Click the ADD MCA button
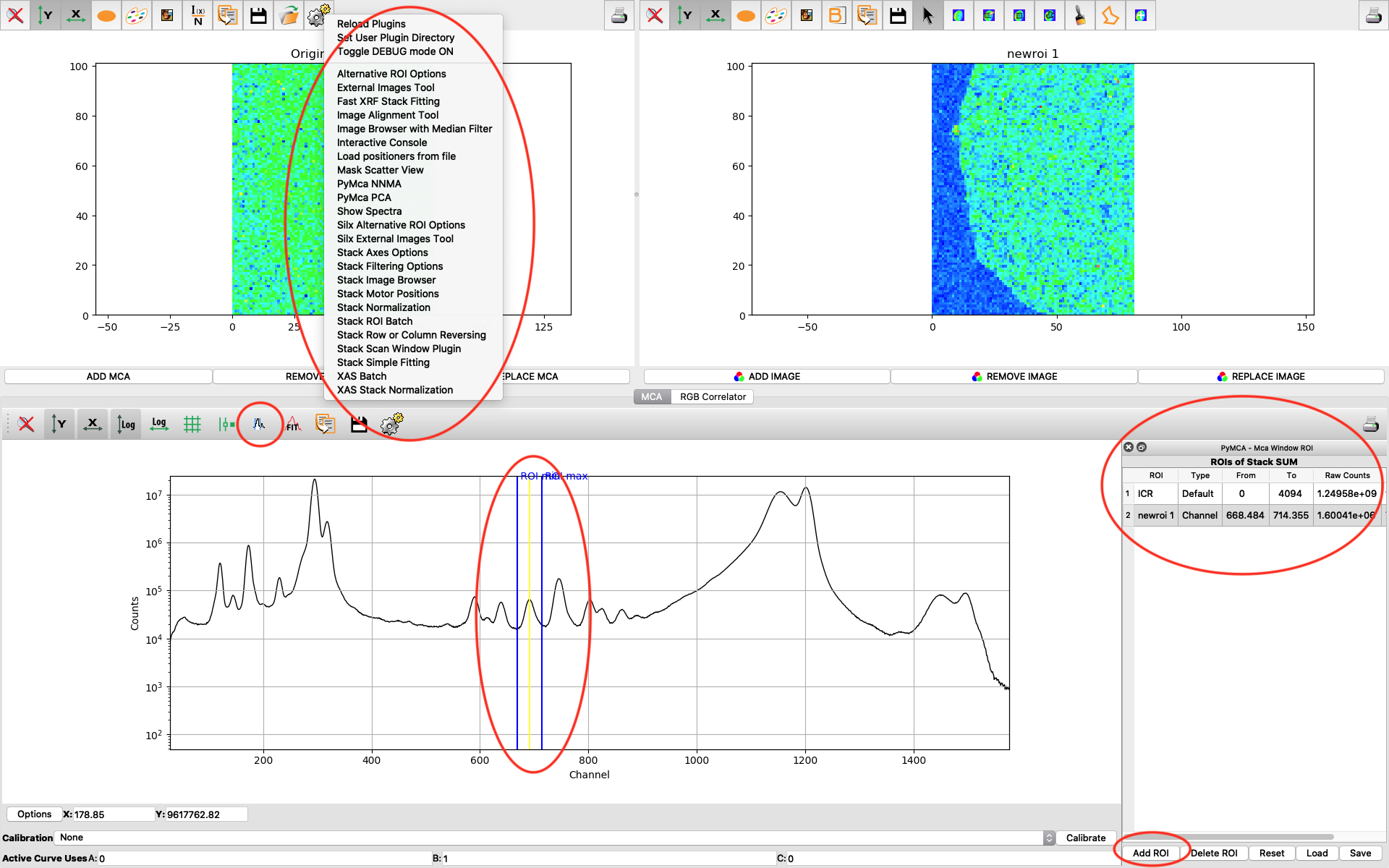 click(109, 376)
